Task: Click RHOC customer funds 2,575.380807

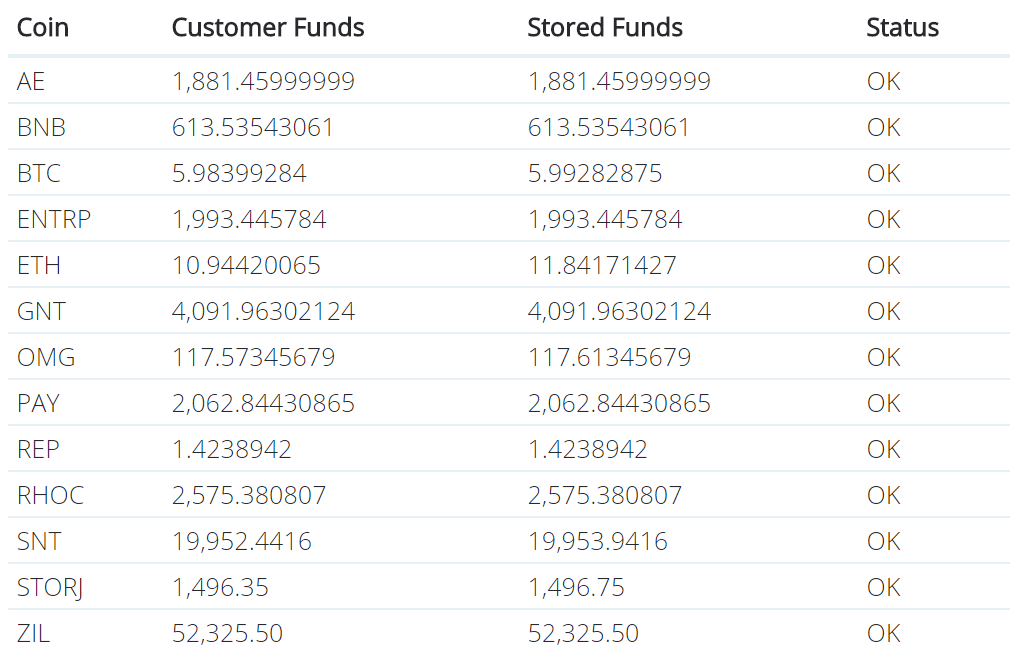Action: point(249,496)
